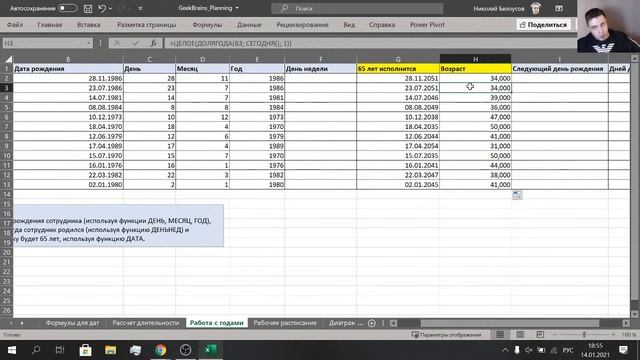
Task: Click into the Поиск search box
Action: 357,8
